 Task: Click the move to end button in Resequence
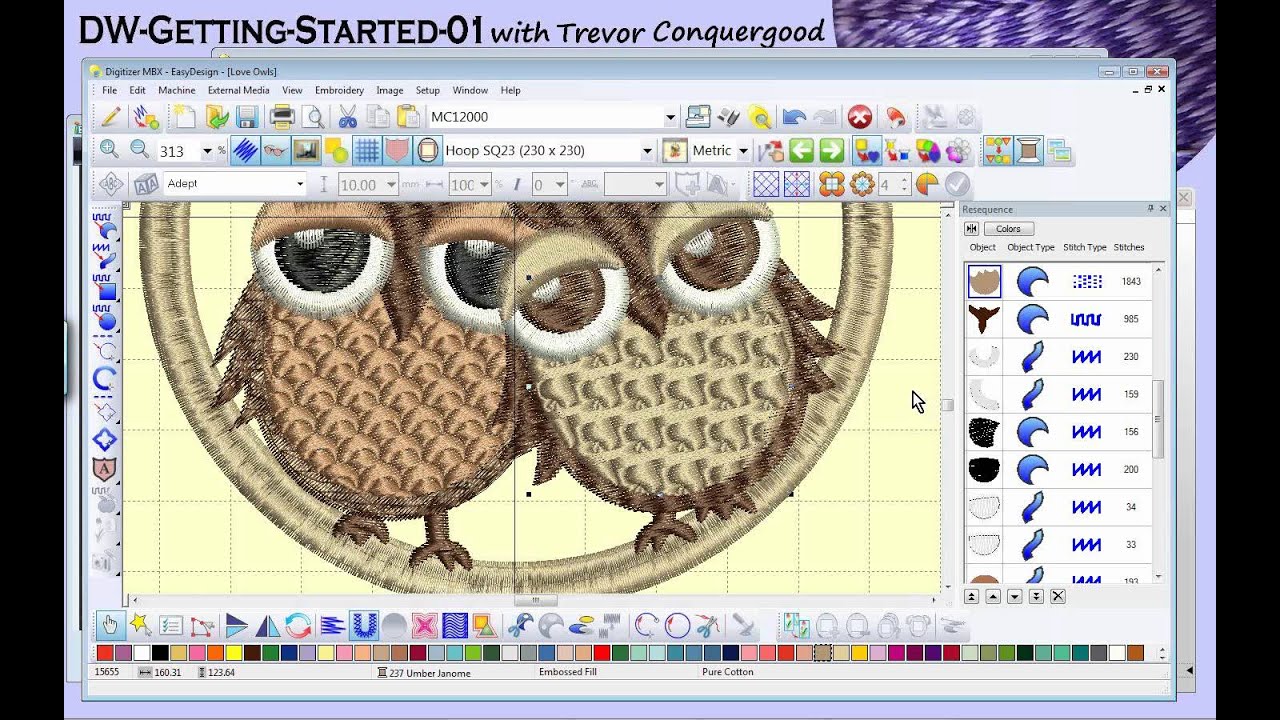1036,596
